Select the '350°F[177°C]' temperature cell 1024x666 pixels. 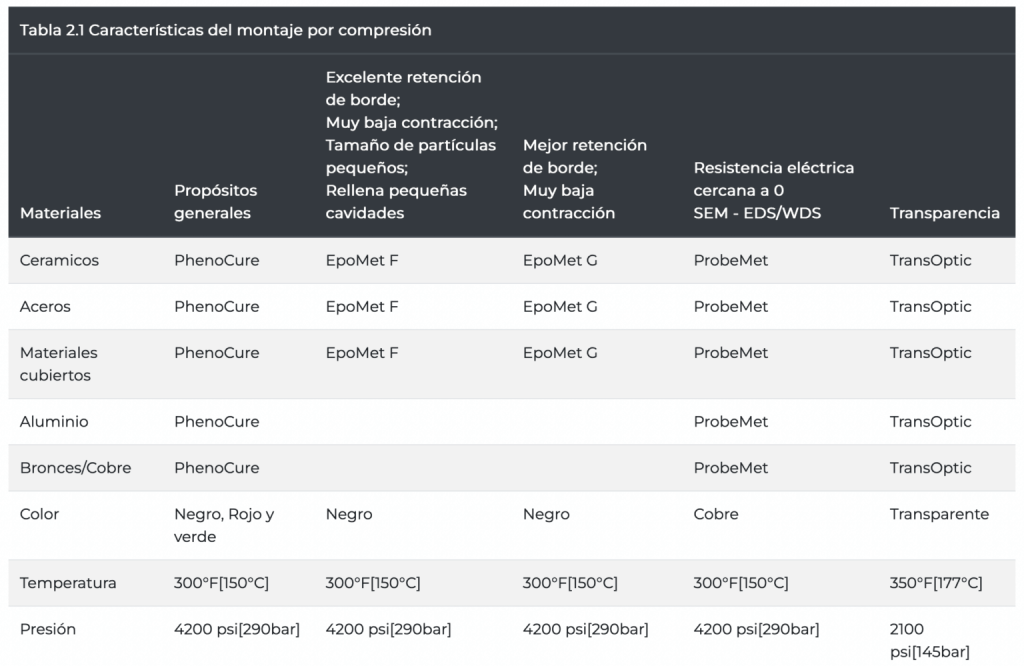pyautogui.click(x=936, y=582)
